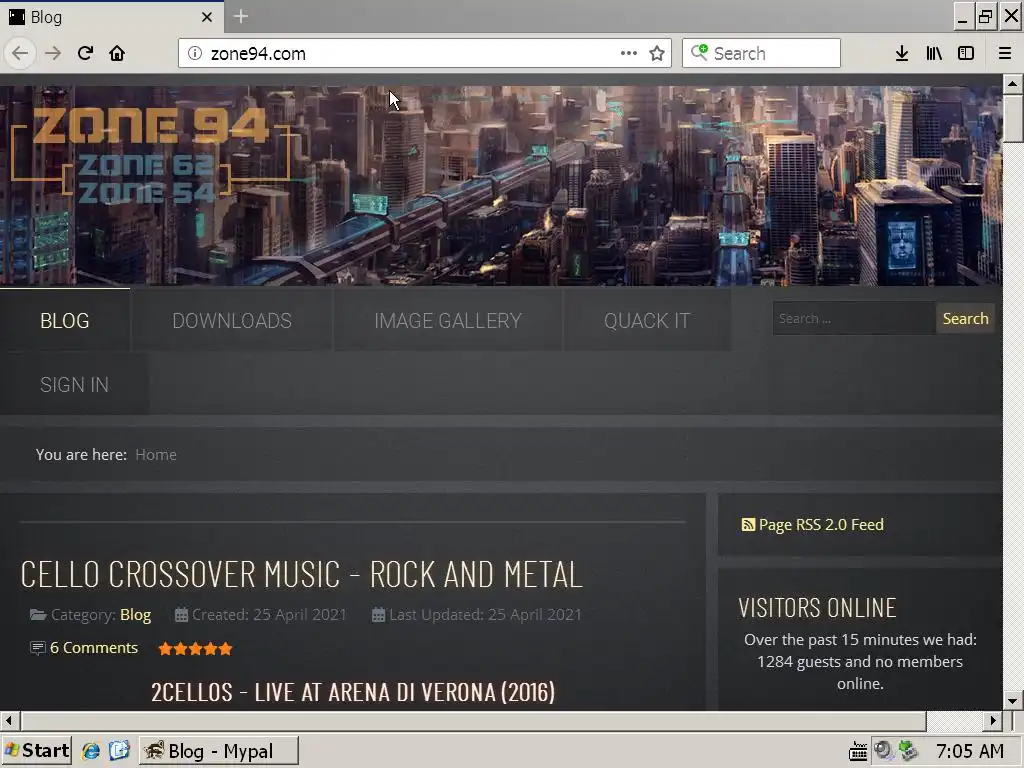Reload the current page
1024x768 pixels.
[86, 53]
